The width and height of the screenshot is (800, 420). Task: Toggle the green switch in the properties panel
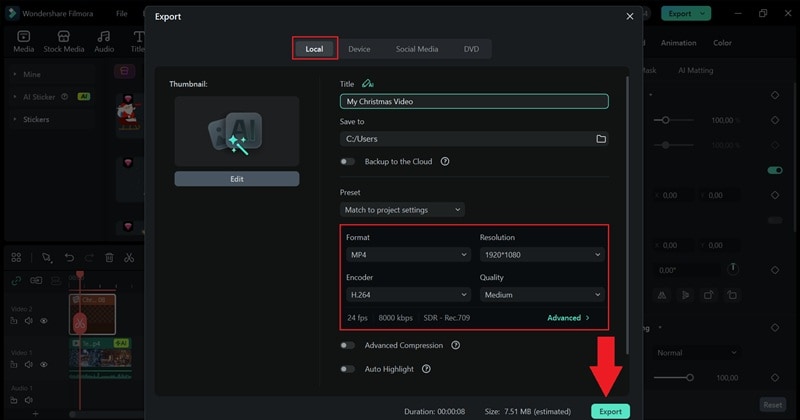[x=775, y=170]
